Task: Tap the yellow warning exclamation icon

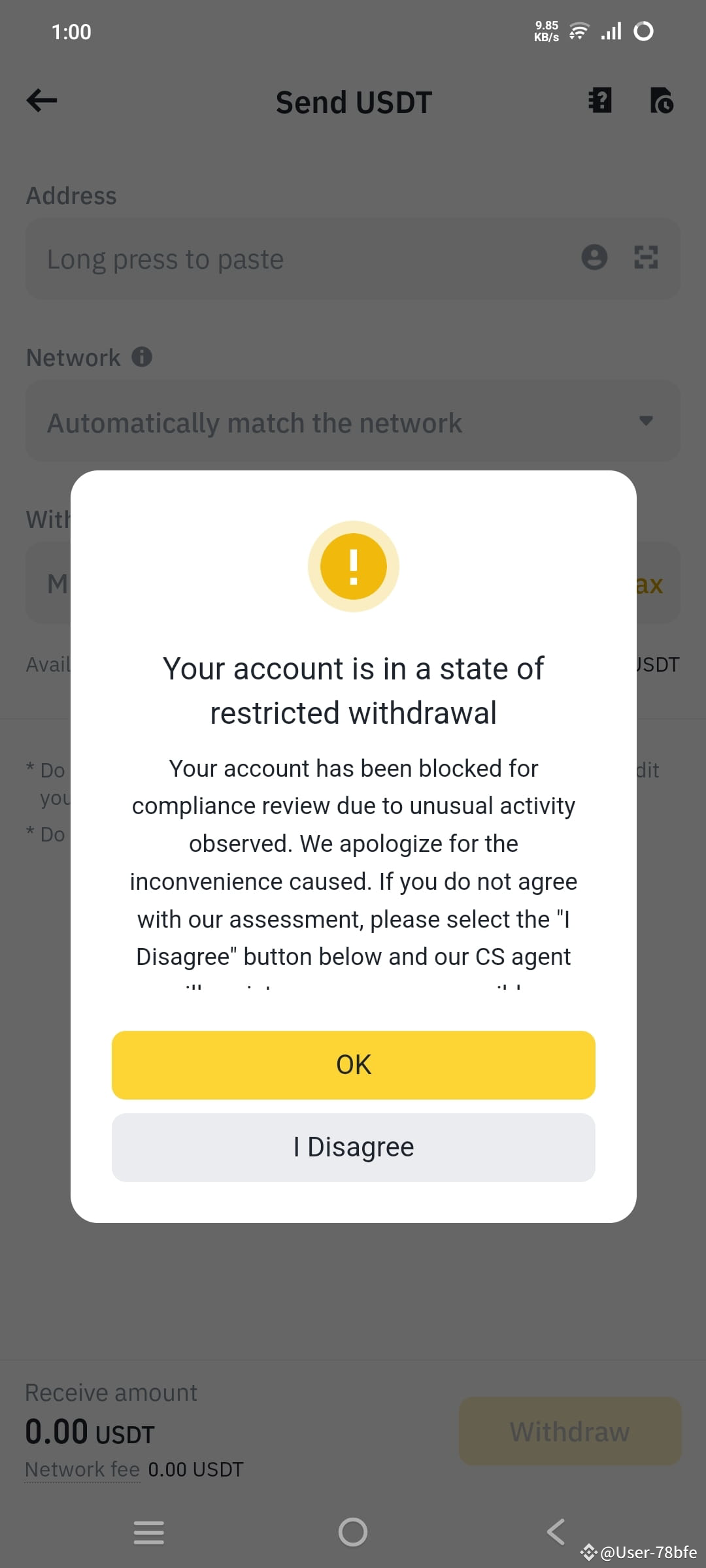Action: coord(353,566)
